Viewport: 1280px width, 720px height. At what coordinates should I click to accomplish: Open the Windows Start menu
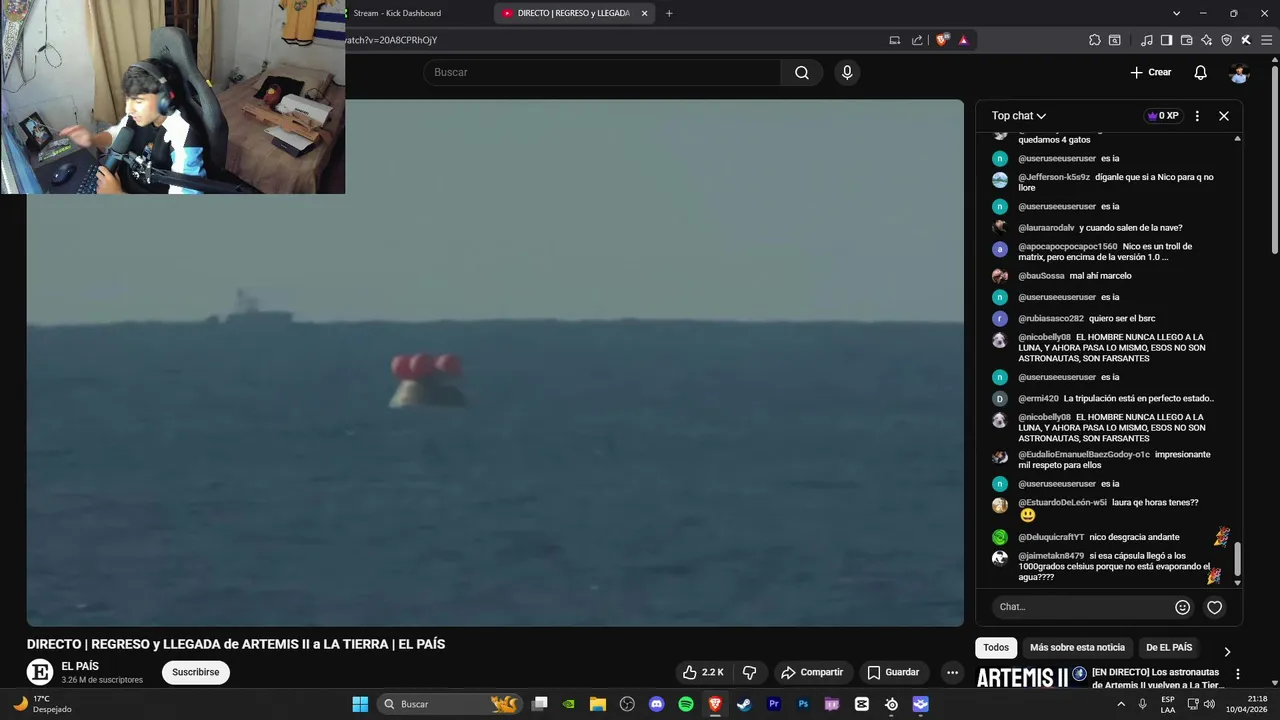pos(360,704)
